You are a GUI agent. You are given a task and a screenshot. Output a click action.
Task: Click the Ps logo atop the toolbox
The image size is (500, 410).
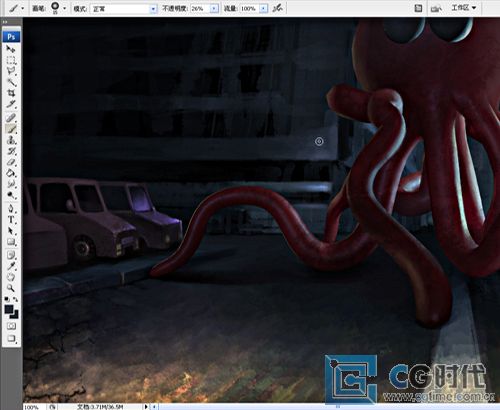[x=11, y=37]
